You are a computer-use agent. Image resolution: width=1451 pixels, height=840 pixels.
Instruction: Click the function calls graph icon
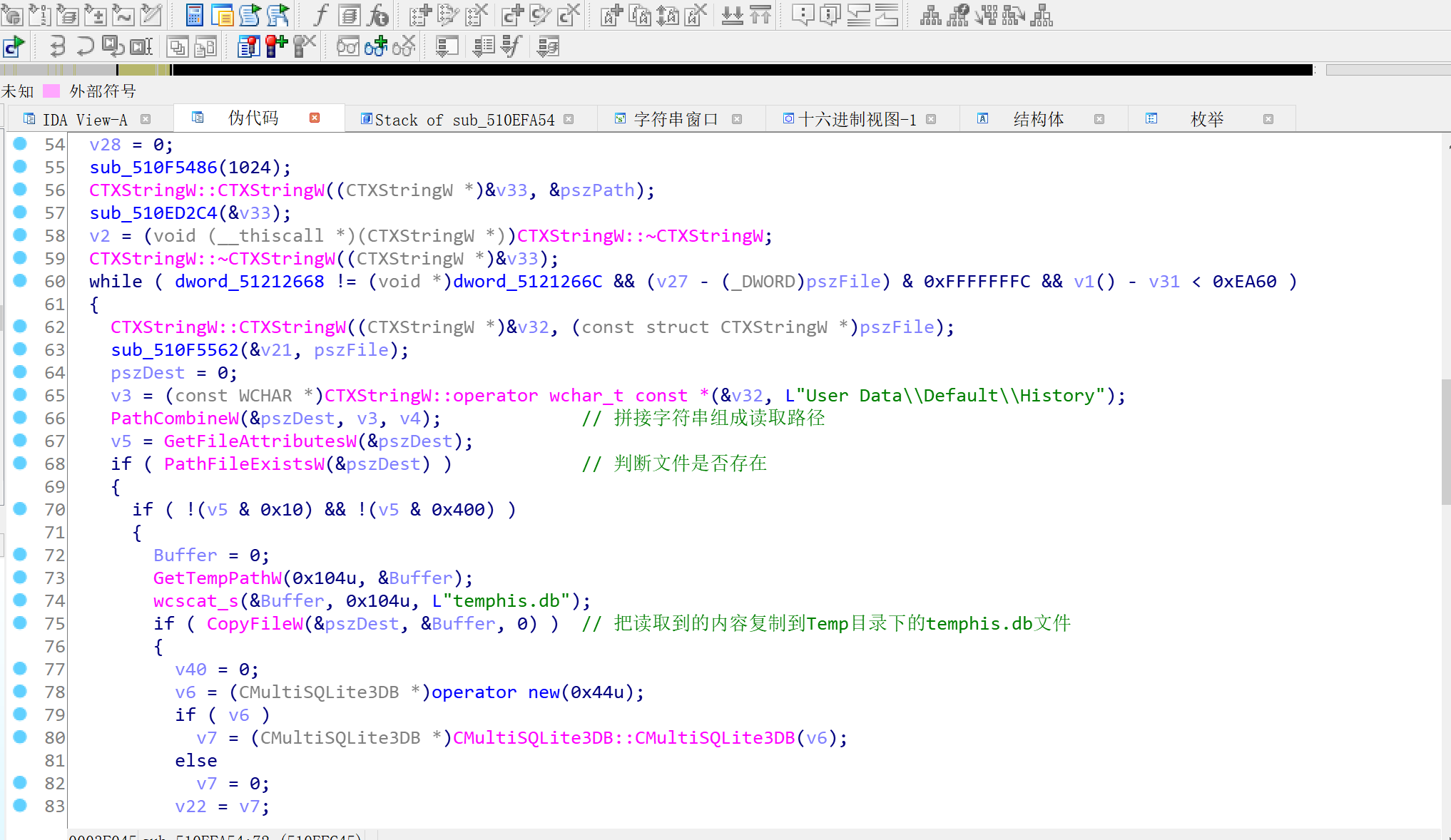[958, 14]
